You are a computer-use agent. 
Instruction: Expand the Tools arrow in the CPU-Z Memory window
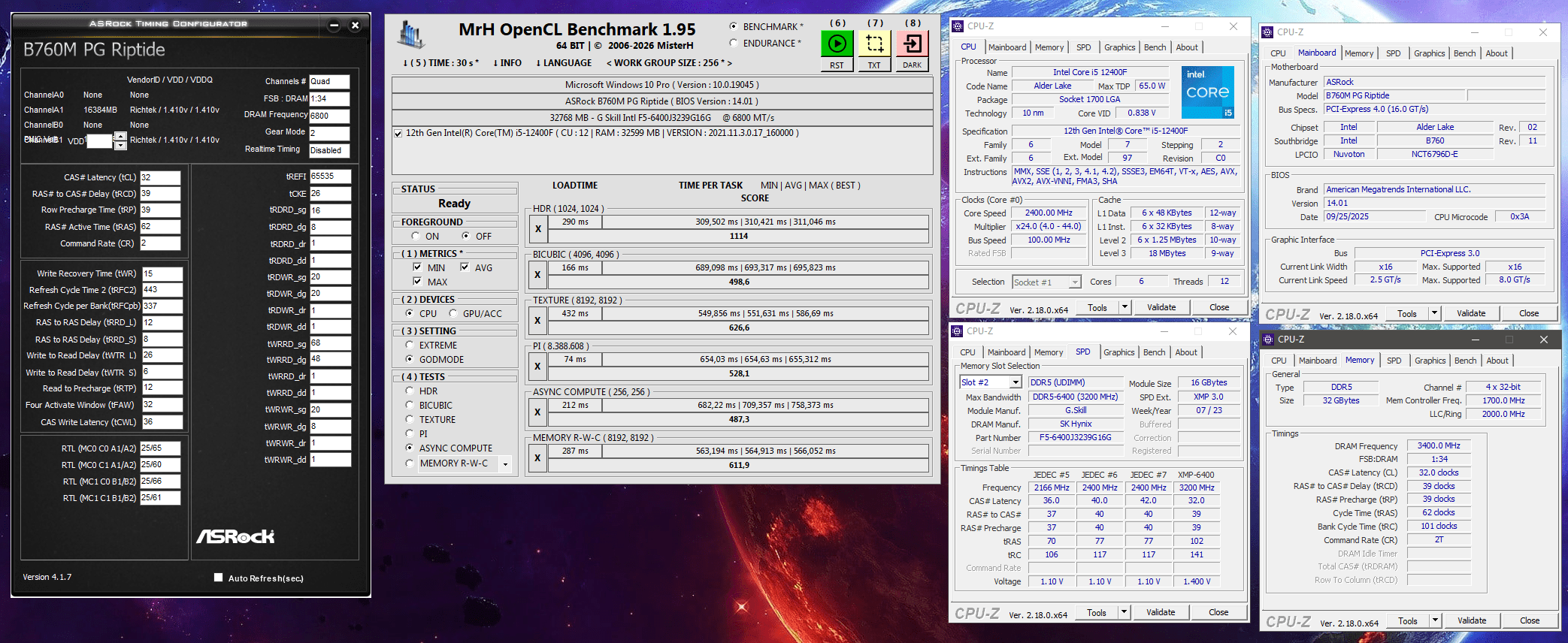[1435, 620]
